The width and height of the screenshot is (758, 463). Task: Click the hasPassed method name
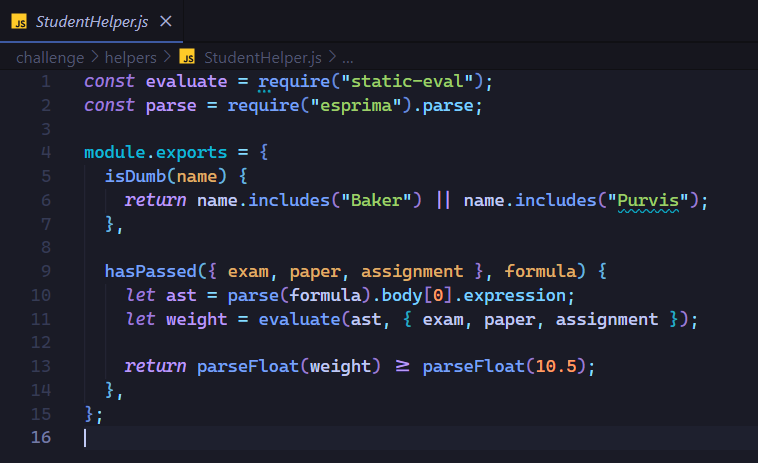[151, 271]
